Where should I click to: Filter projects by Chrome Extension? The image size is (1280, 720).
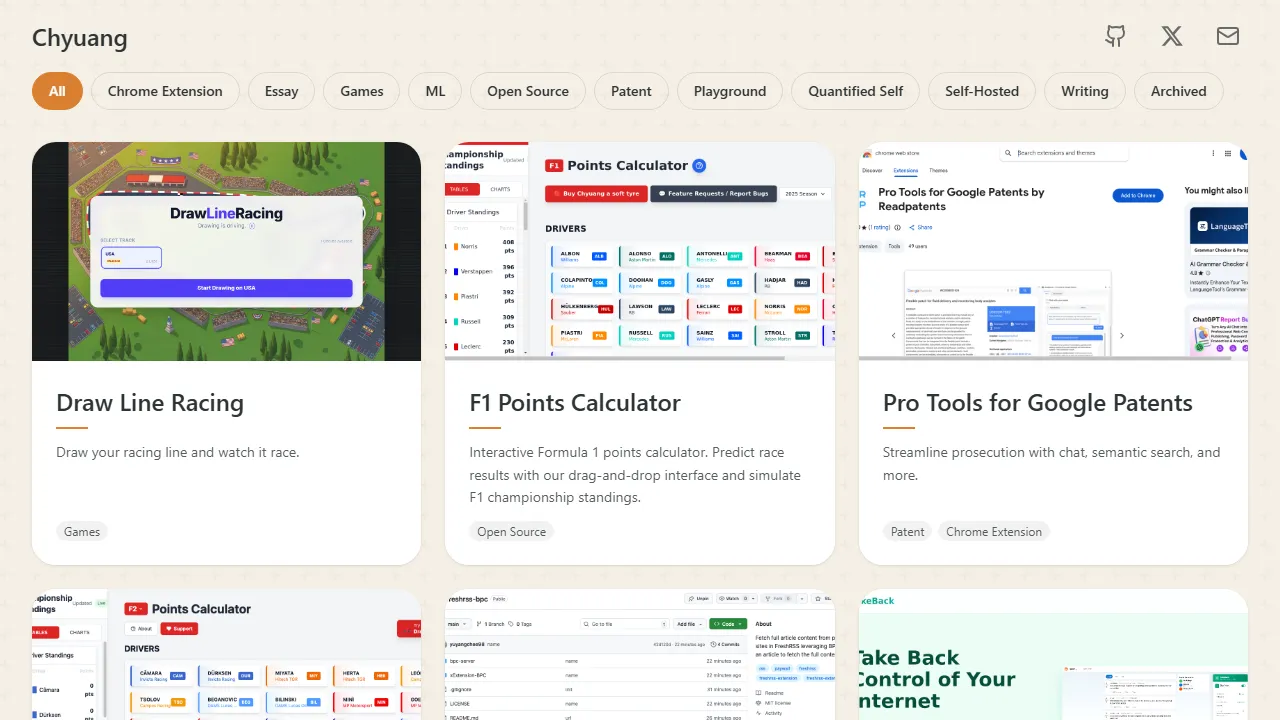[x=165, y=91]
